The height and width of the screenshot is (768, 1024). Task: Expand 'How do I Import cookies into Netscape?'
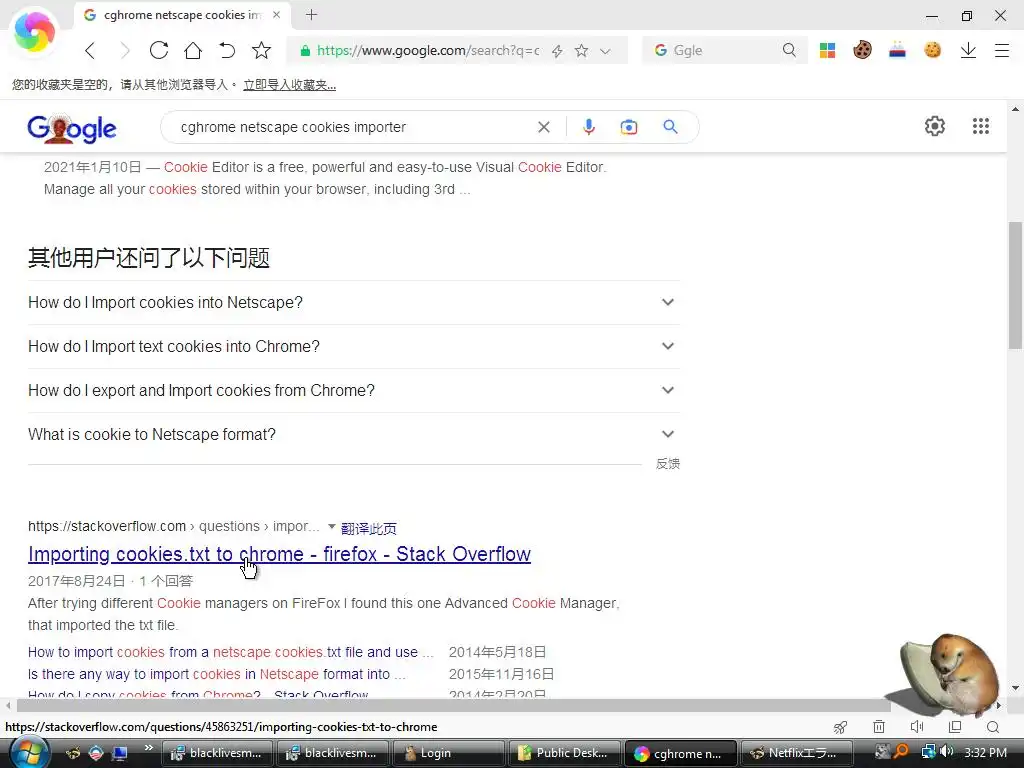coord(353,302)
